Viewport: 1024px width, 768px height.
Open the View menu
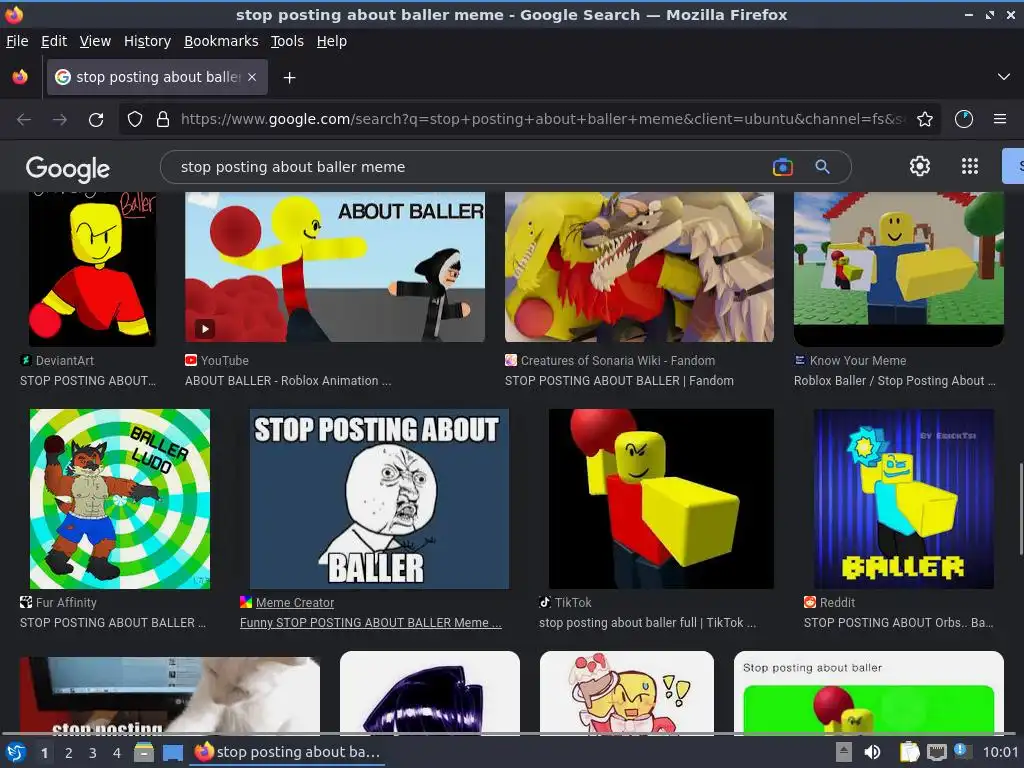(95, 41)
